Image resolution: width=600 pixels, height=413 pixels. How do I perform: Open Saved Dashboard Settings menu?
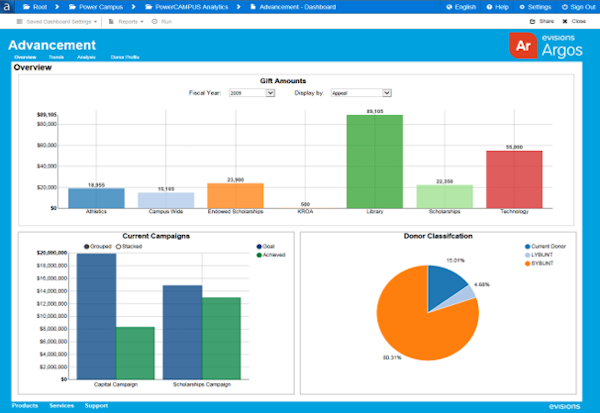(57, 22)
